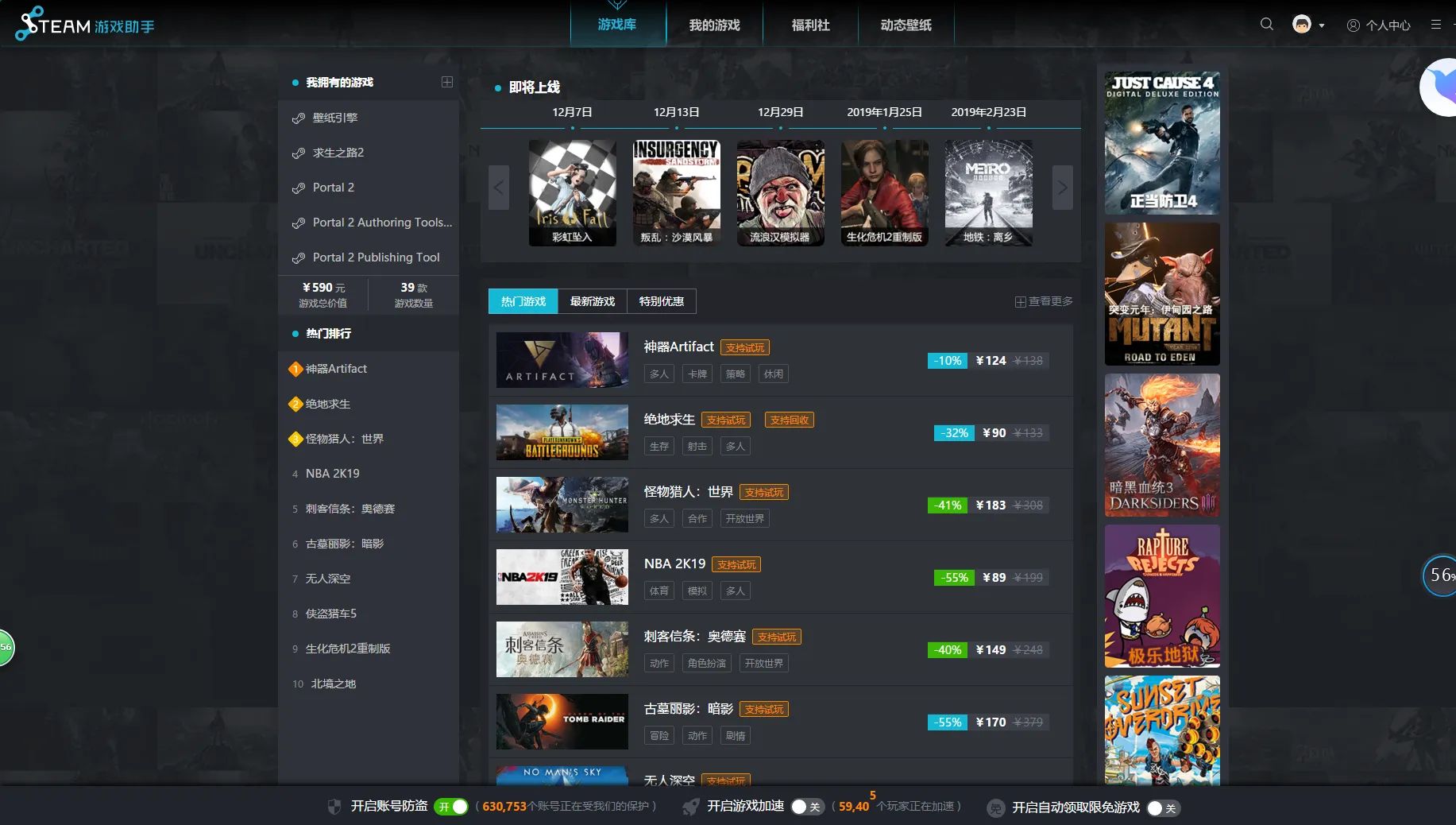
Task: Click -10% discount badge on 神器Artifact
Action: 948,360
